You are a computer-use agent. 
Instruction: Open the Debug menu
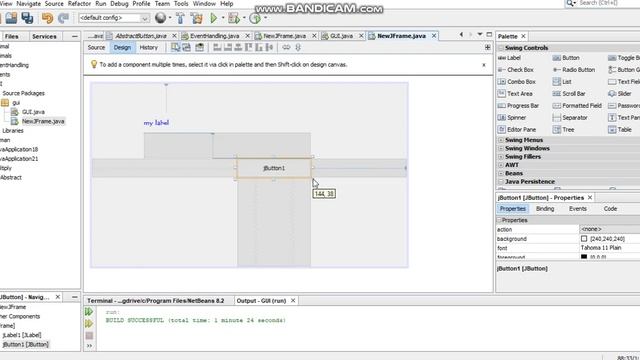pos(119,4)
